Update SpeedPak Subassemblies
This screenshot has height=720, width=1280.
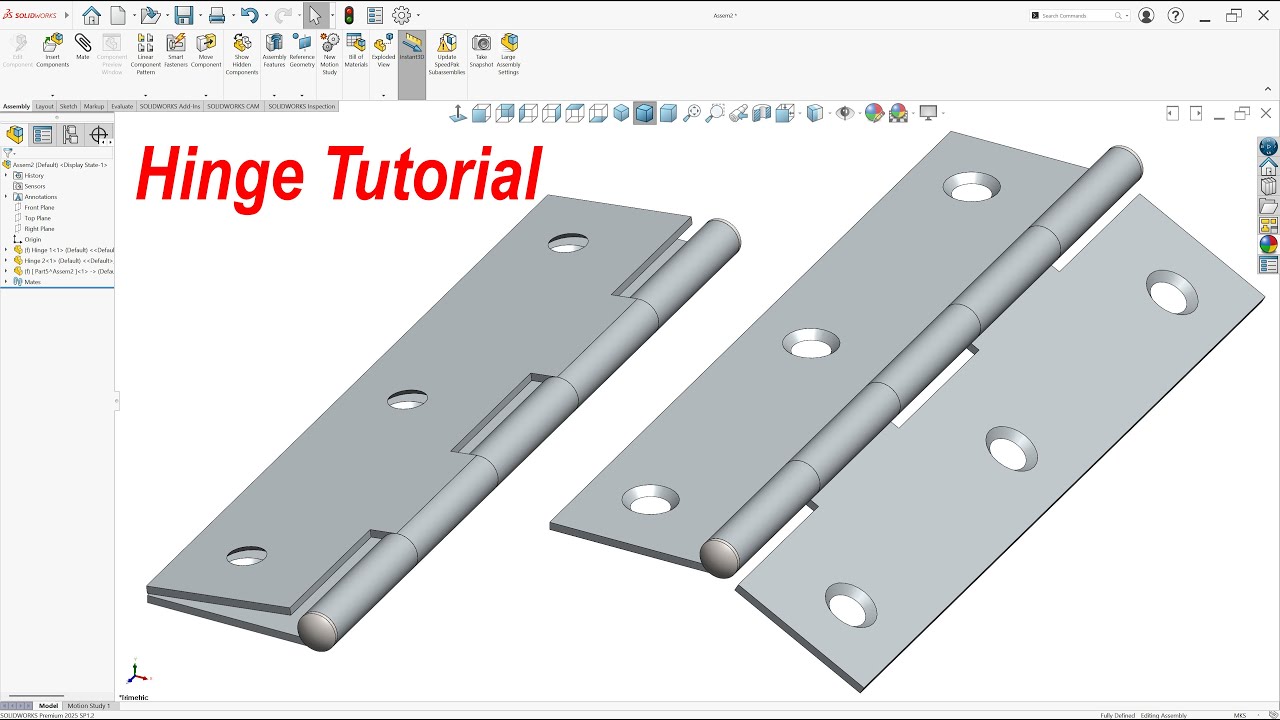447,54
